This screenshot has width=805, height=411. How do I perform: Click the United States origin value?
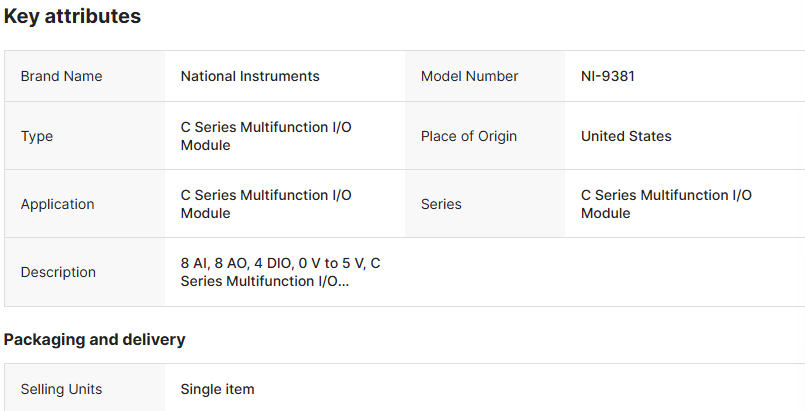pyautogui.click(x=626, y=136)
